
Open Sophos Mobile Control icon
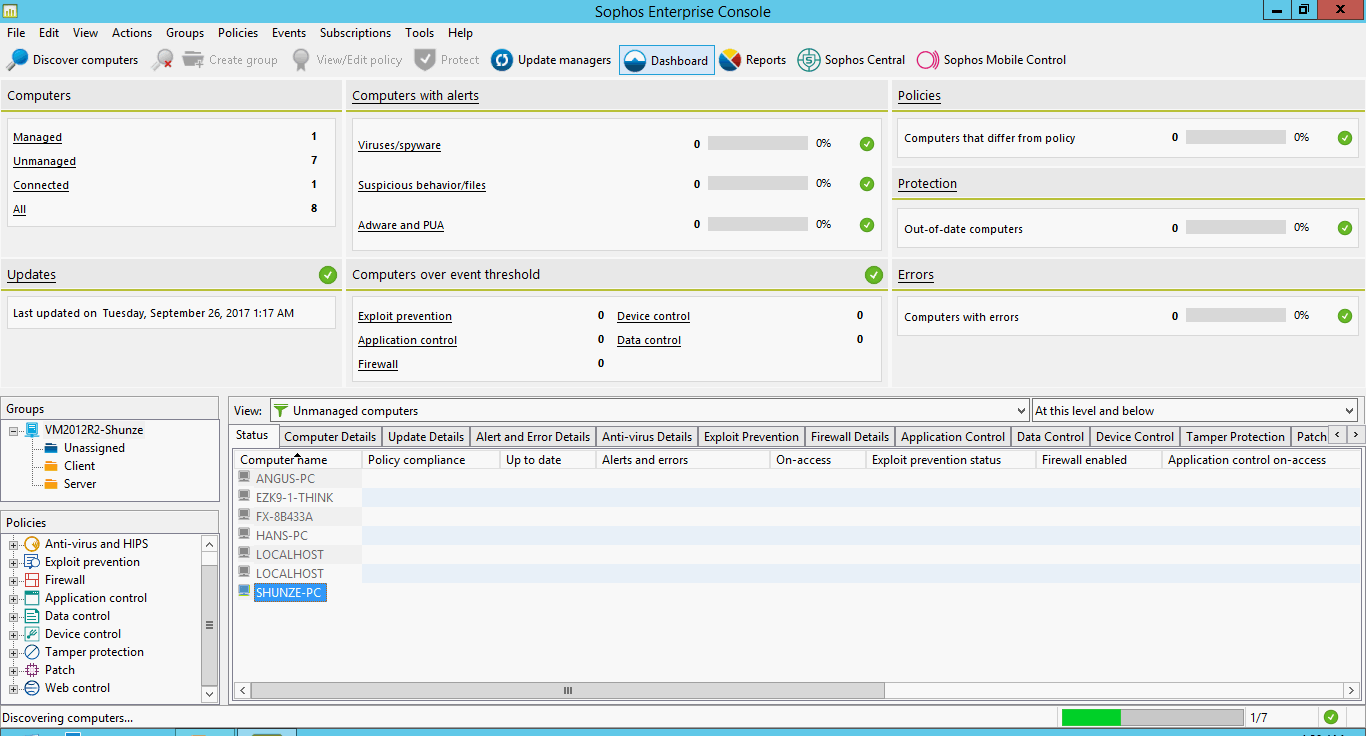coord(928,60)
